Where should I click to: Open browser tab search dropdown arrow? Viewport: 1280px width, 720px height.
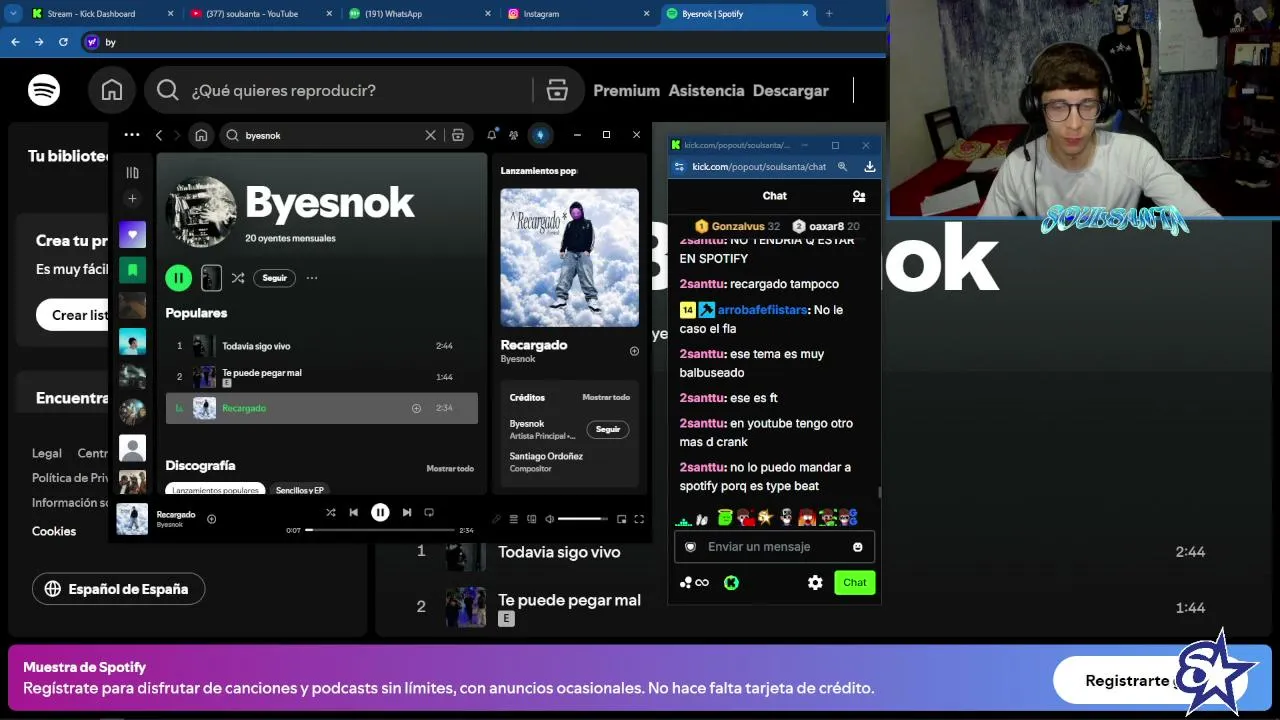[13, 14]
